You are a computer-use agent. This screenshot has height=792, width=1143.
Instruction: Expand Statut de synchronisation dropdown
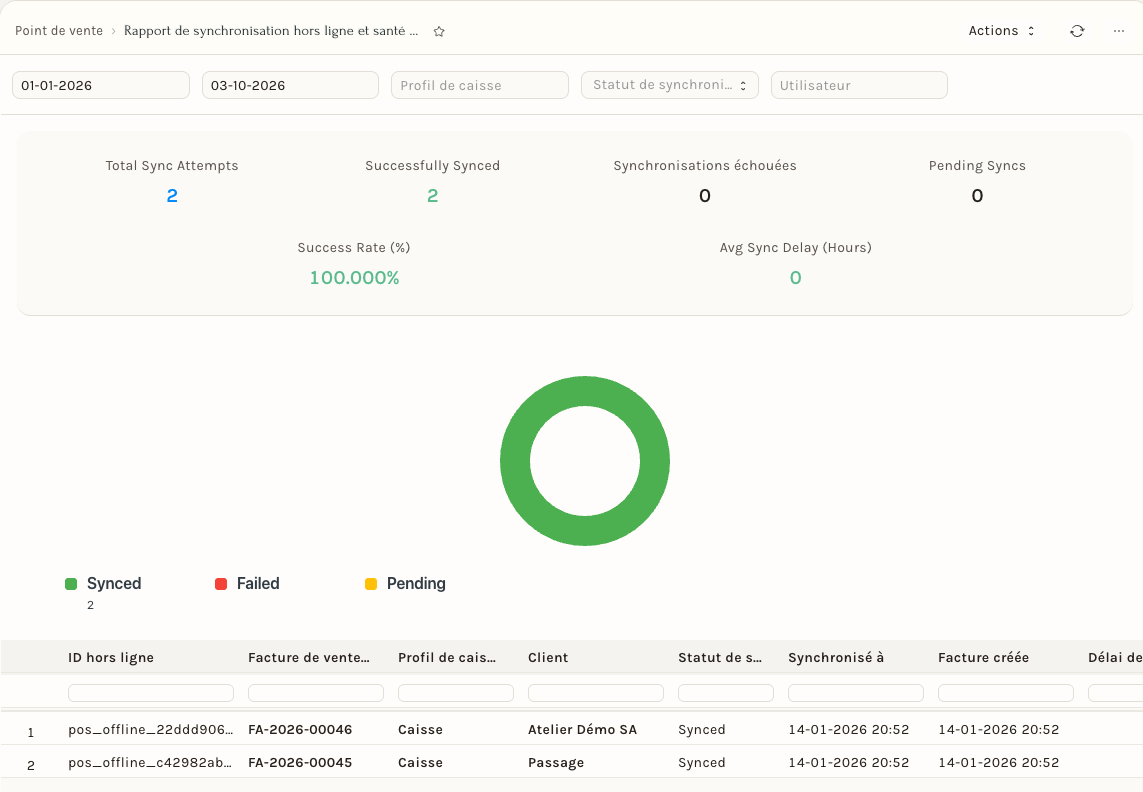pos(669,85)
